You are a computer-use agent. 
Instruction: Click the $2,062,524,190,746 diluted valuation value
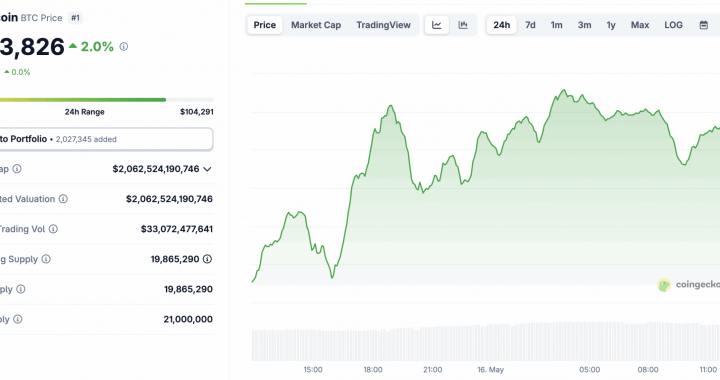pos(169,199)
